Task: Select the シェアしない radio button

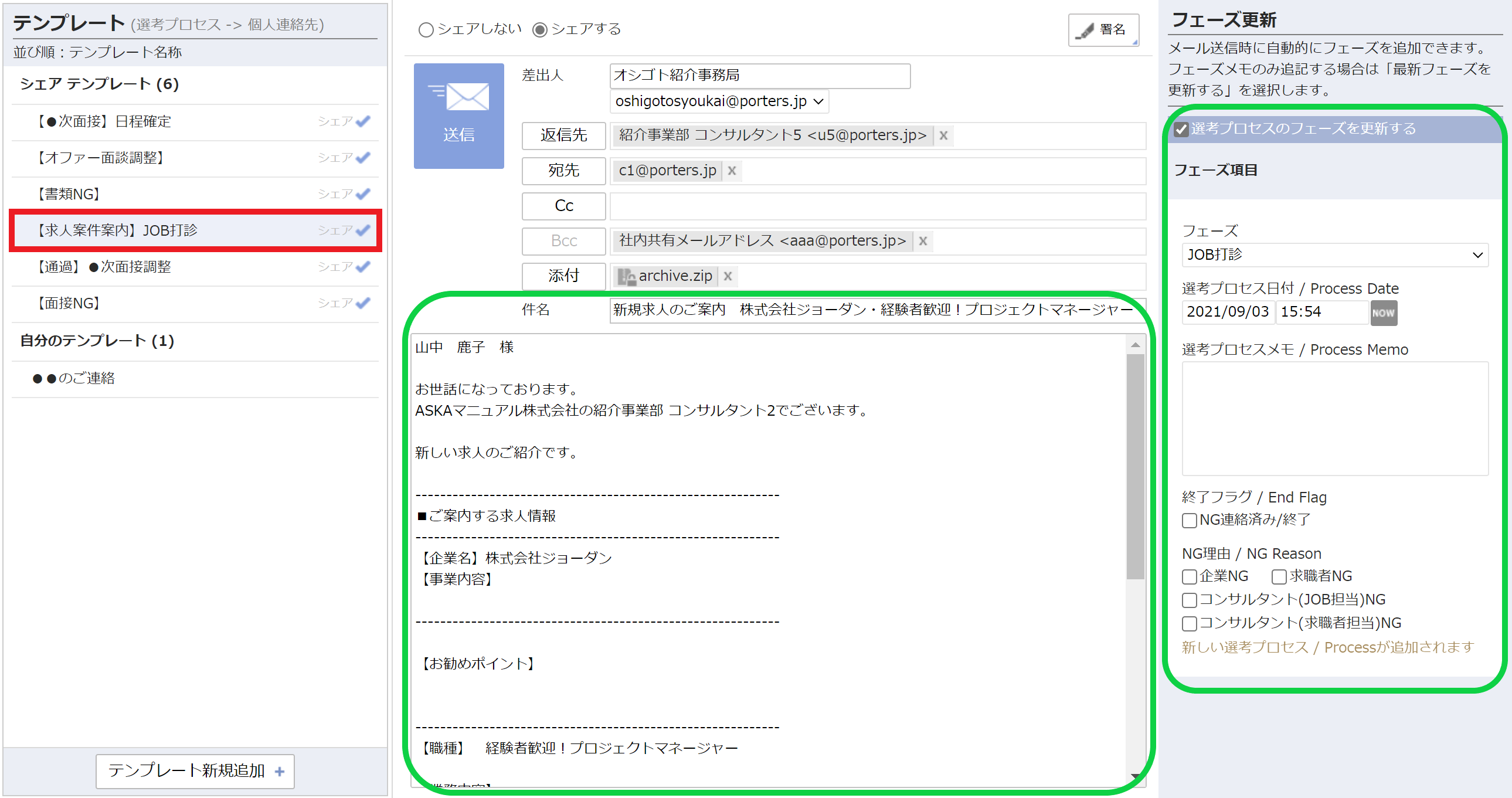Action: [426, 29]
